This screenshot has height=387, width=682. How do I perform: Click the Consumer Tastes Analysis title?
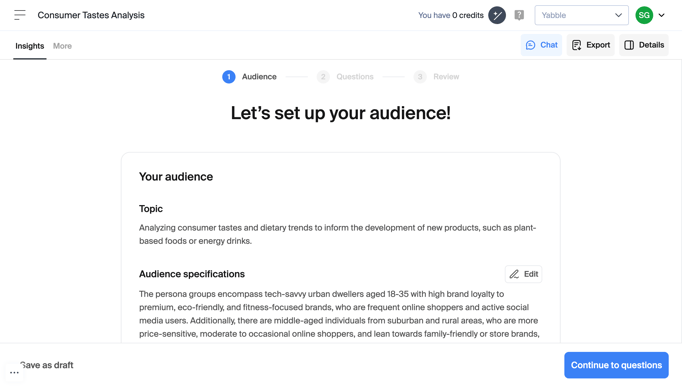[x=91, y=15]
